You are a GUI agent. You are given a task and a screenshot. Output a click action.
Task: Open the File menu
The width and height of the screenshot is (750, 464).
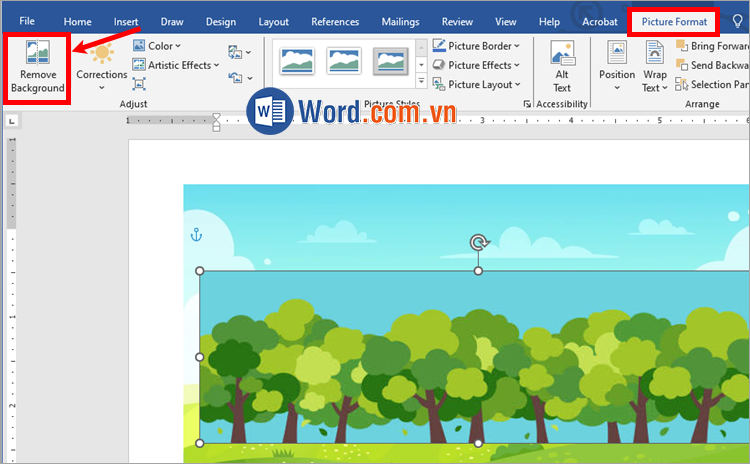click(27, 21)
